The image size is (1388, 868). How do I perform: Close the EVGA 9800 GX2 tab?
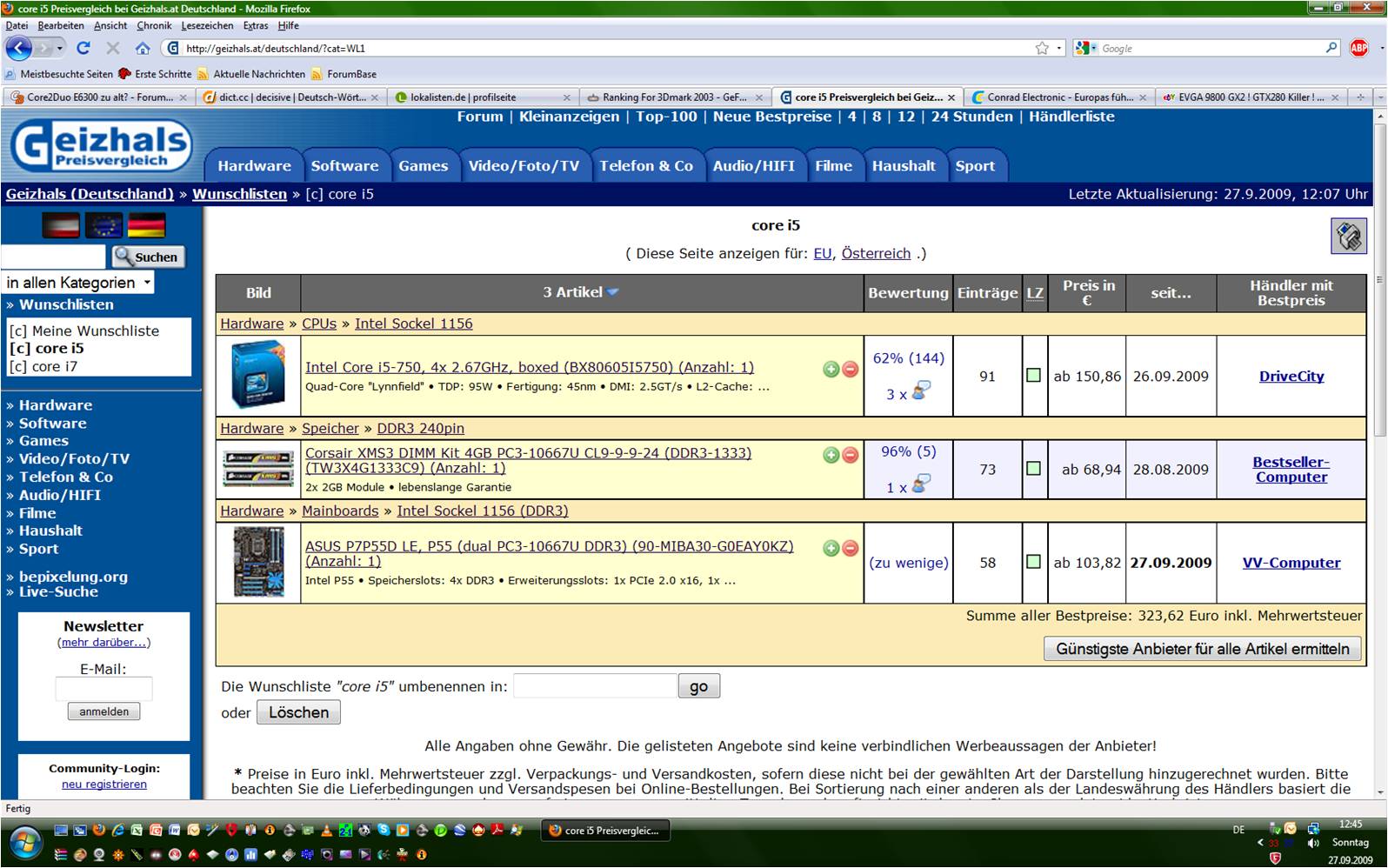point(1335,97)
